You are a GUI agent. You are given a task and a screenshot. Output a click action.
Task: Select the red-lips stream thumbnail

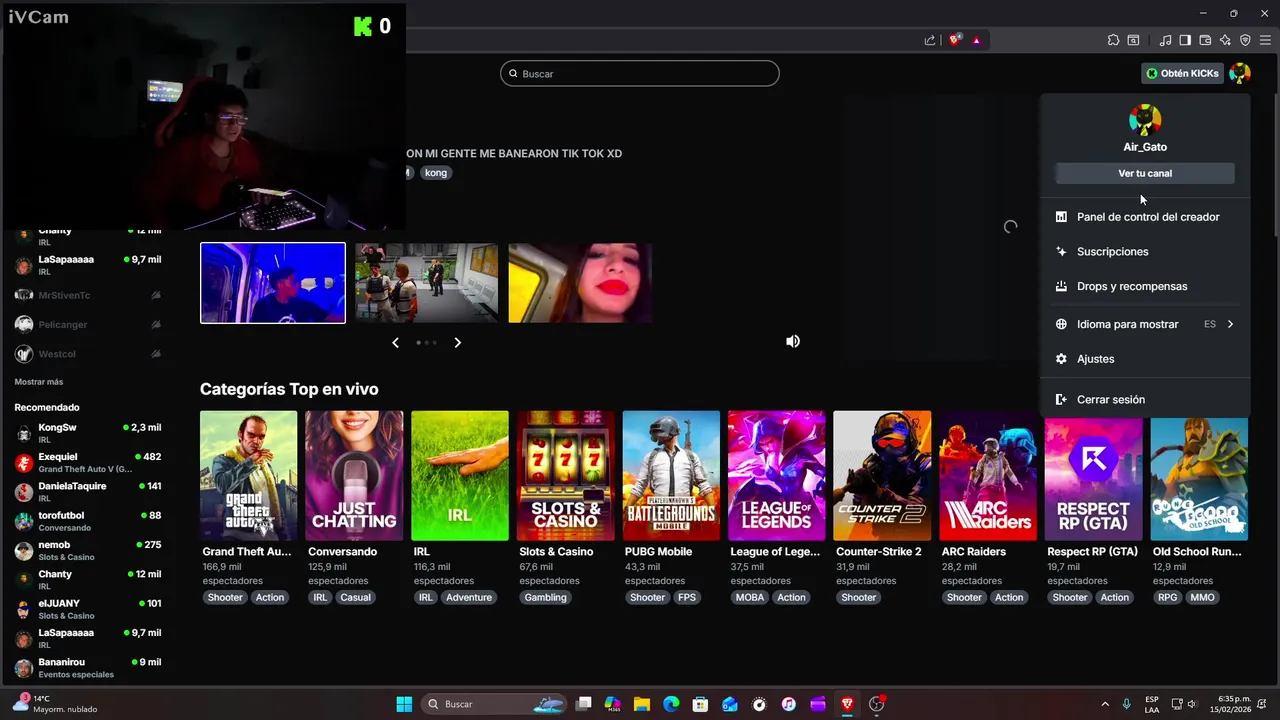580,283
